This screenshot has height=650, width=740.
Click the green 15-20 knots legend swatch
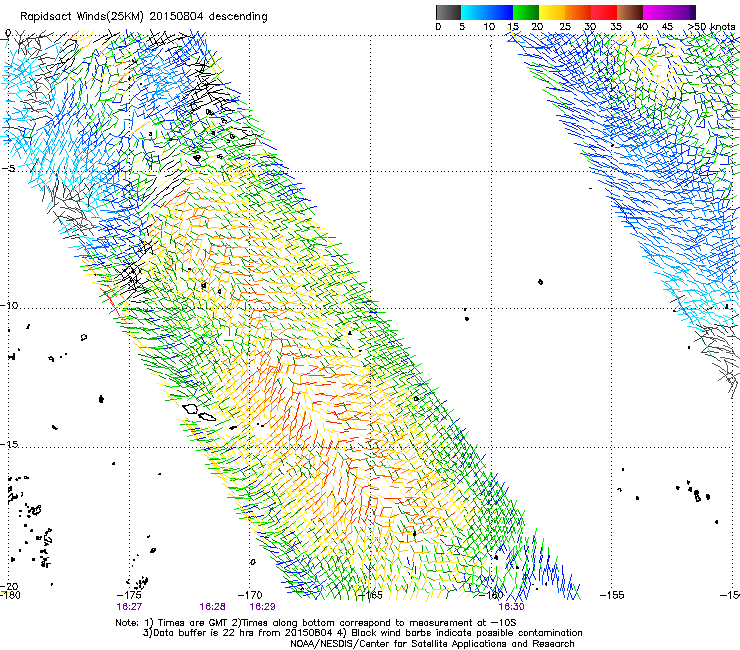click(x=526, y=12)
